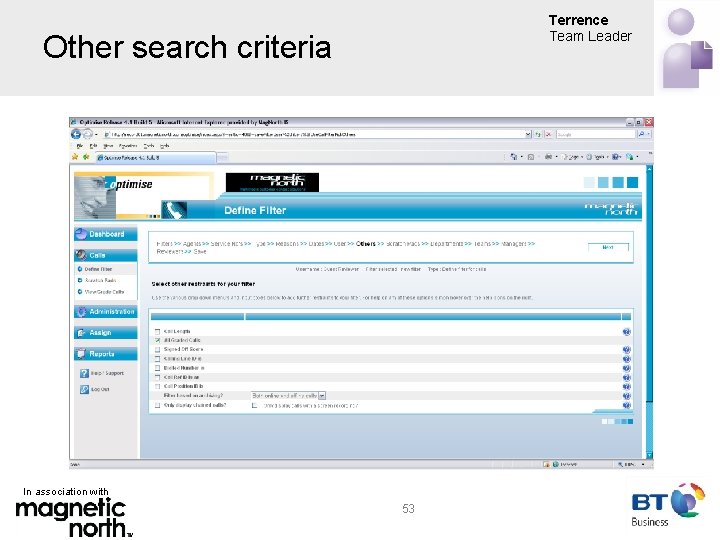
Task: Go to the Departments step in the breadcrumb
Action: click(x=446, y=244)
